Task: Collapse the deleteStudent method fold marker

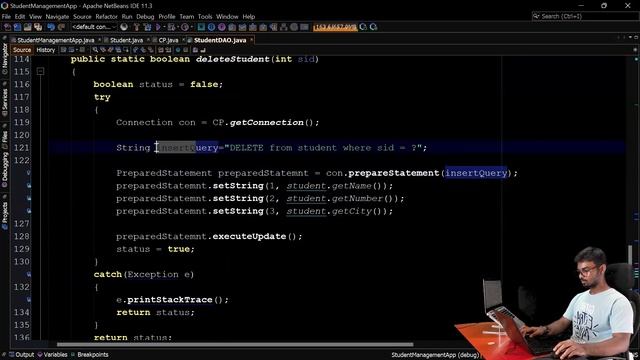Action: [40, 71]
